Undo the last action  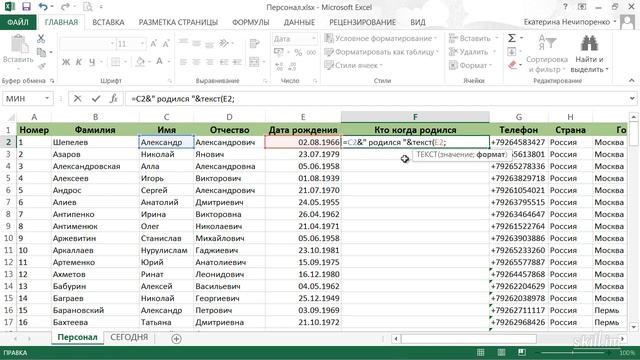(43, 7)
